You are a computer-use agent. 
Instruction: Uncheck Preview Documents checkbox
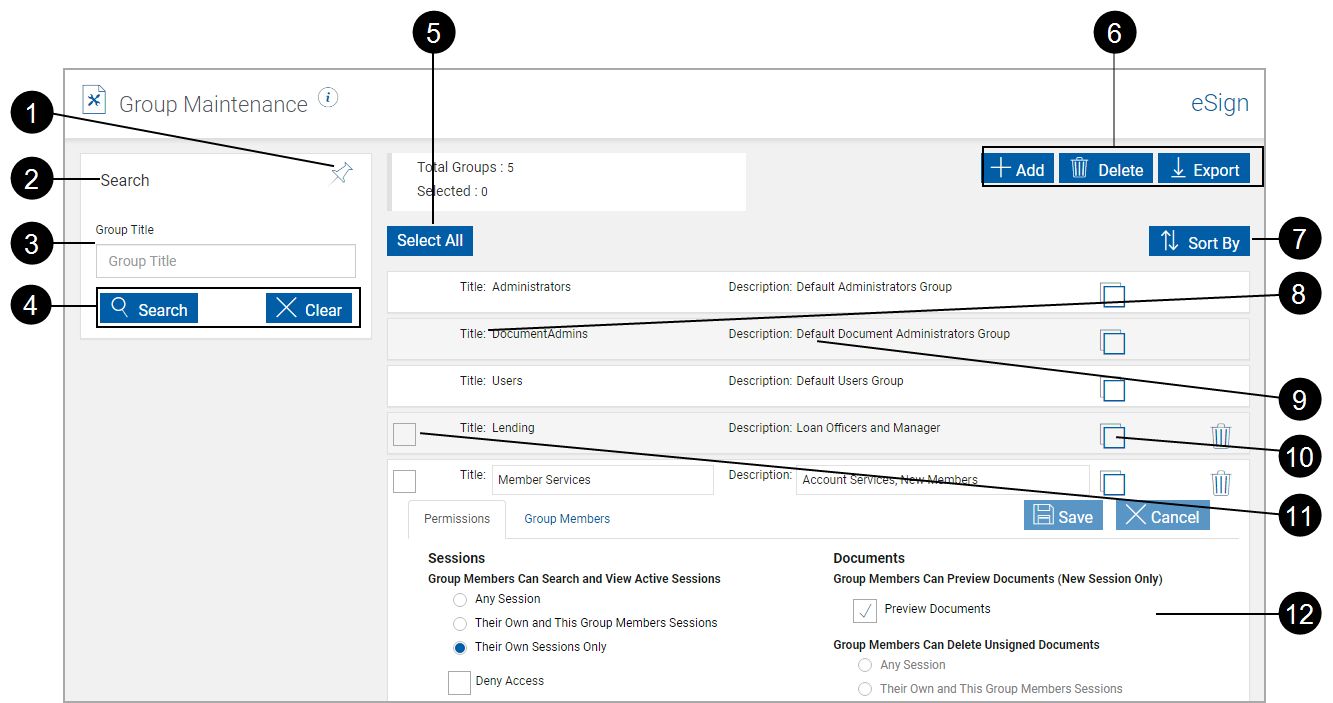click(x=865, y=610)
